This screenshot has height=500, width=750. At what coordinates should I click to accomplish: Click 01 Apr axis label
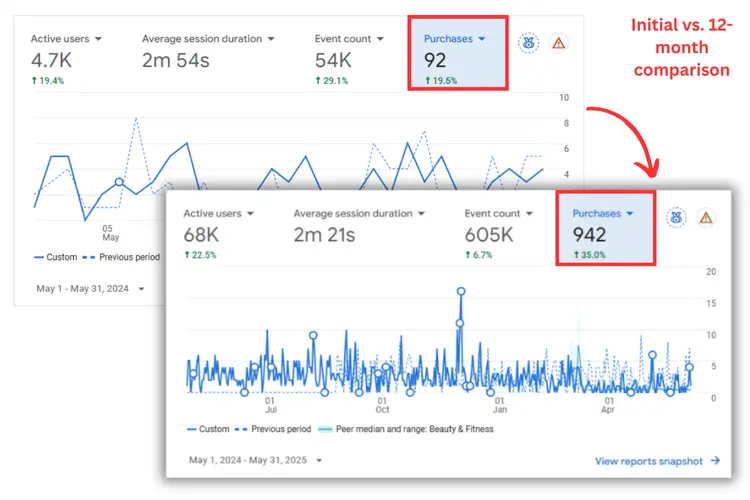[x=608, y=405]
